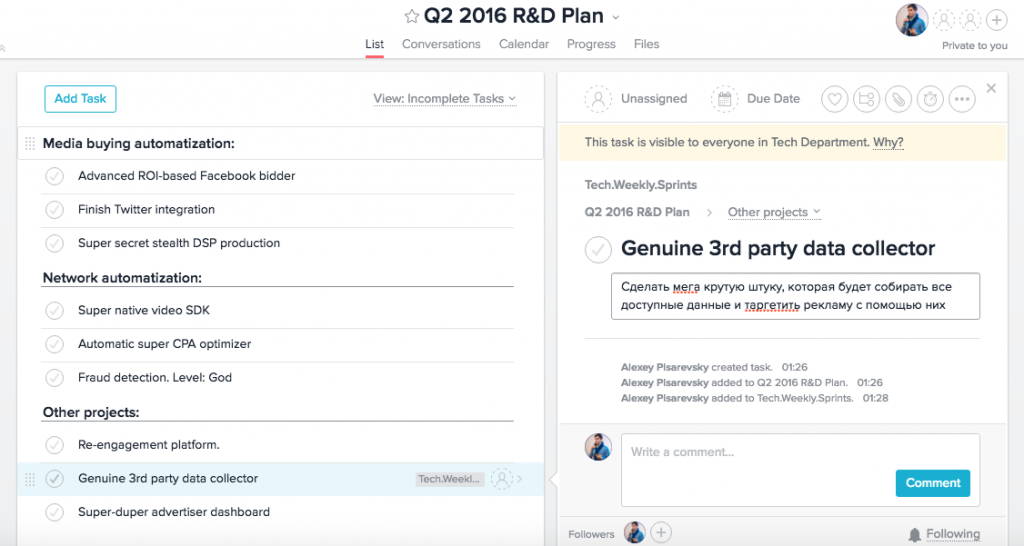Click the stopwatch timer icon
The height and width of the screenshot is (546, 1024).
point(931,99)
